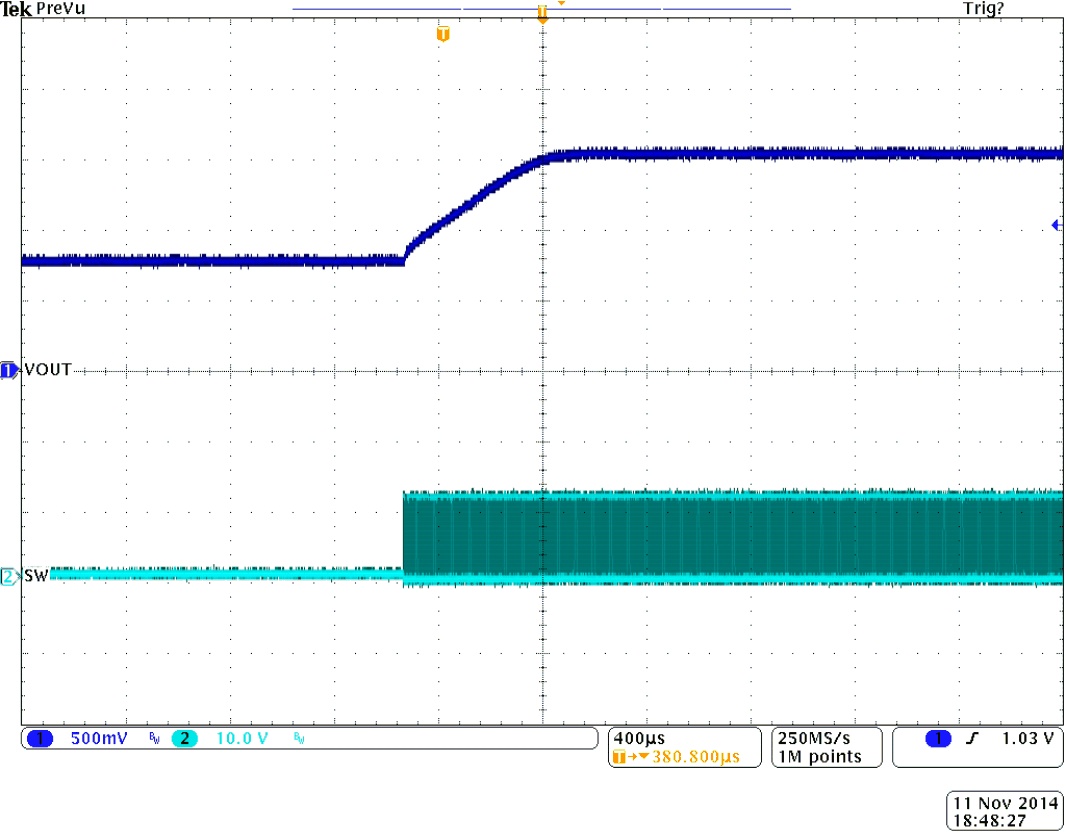The height and width of the screenshot is (833, 1066).
Task: Click the channel 2 bandwidth limit icon
Action: [299, 739]
